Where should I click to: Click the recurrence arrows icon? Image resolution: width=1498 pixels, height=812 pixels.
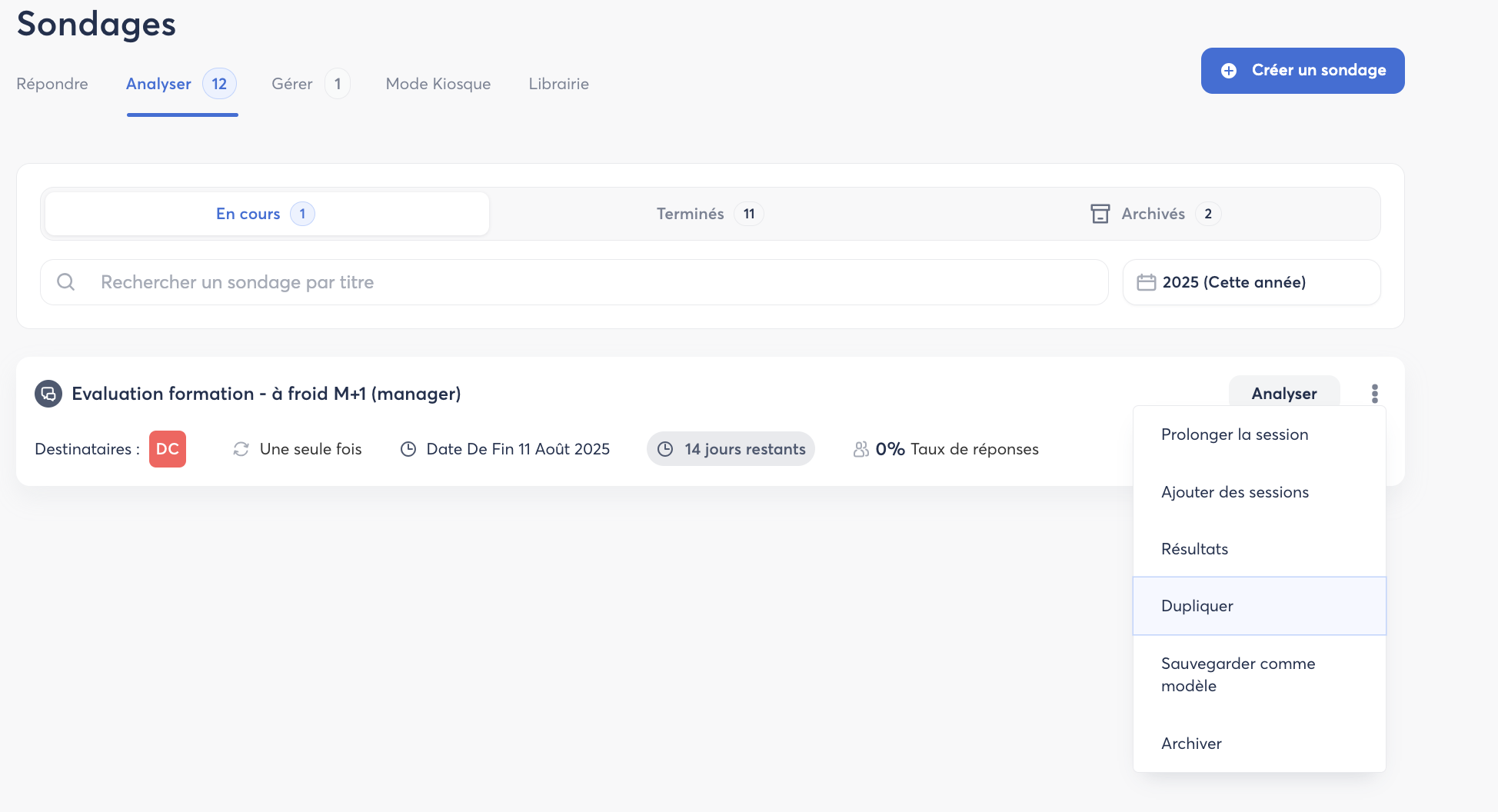(x=241, y=449)
